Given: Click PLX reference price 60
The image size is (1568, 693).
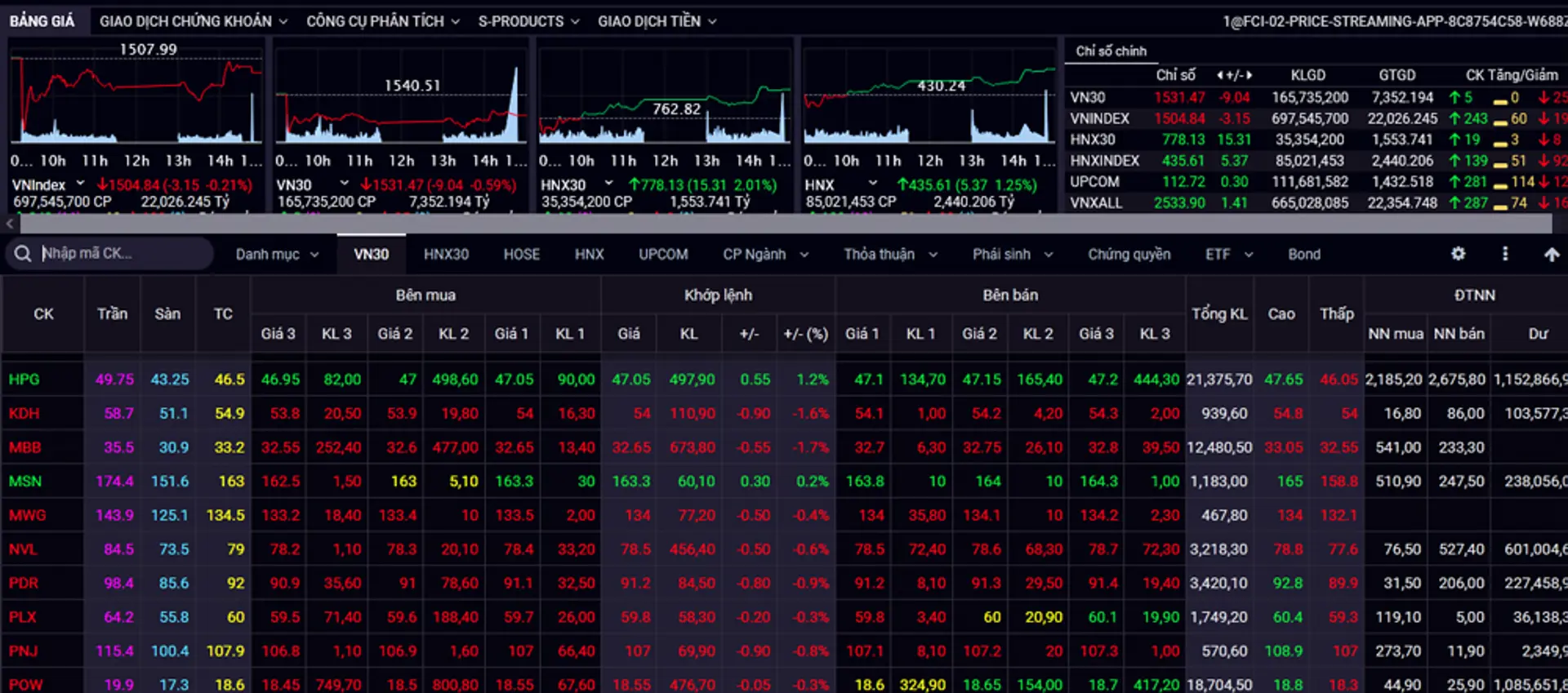Looking at the screenshot, I should [235, 617].
